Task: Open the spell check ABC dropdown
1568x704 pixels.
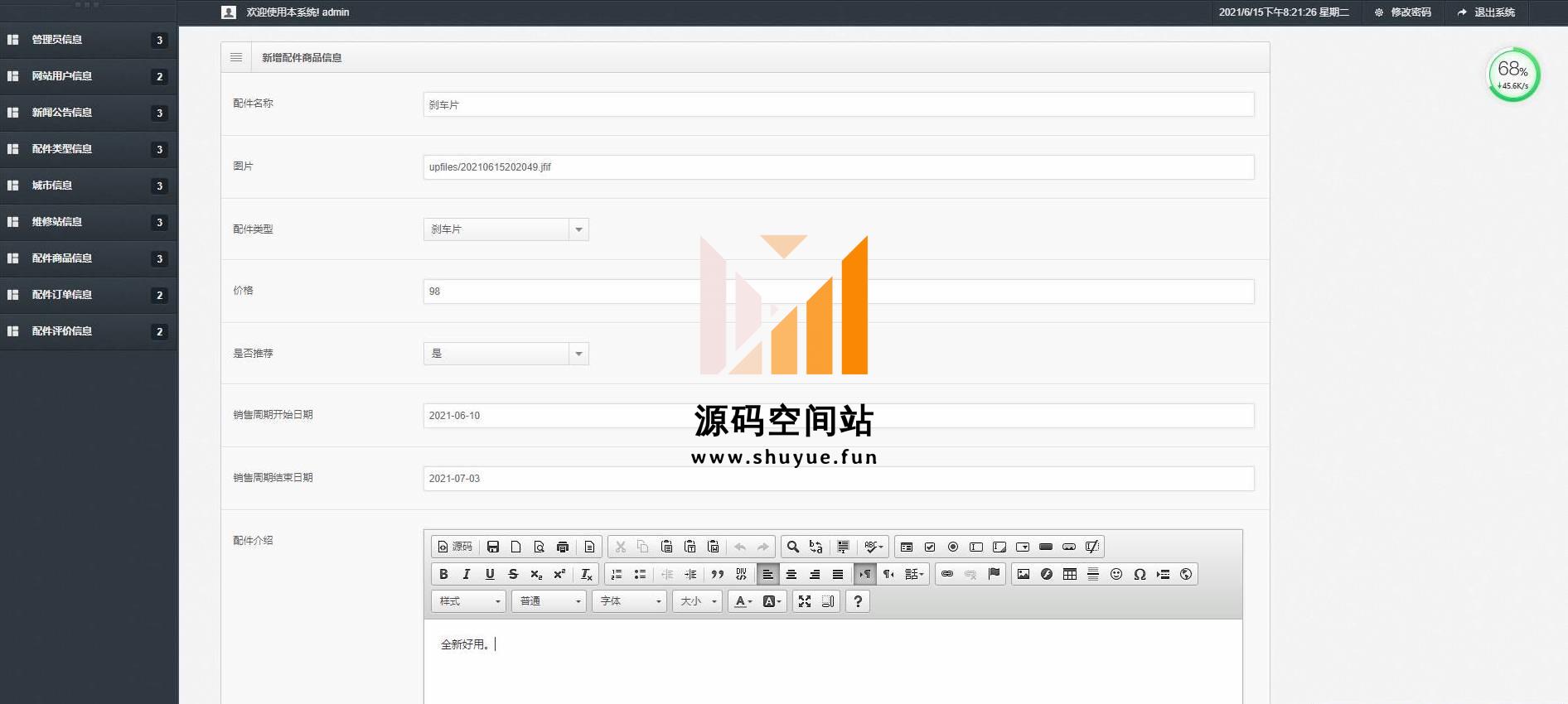Action: coord(874,547)
